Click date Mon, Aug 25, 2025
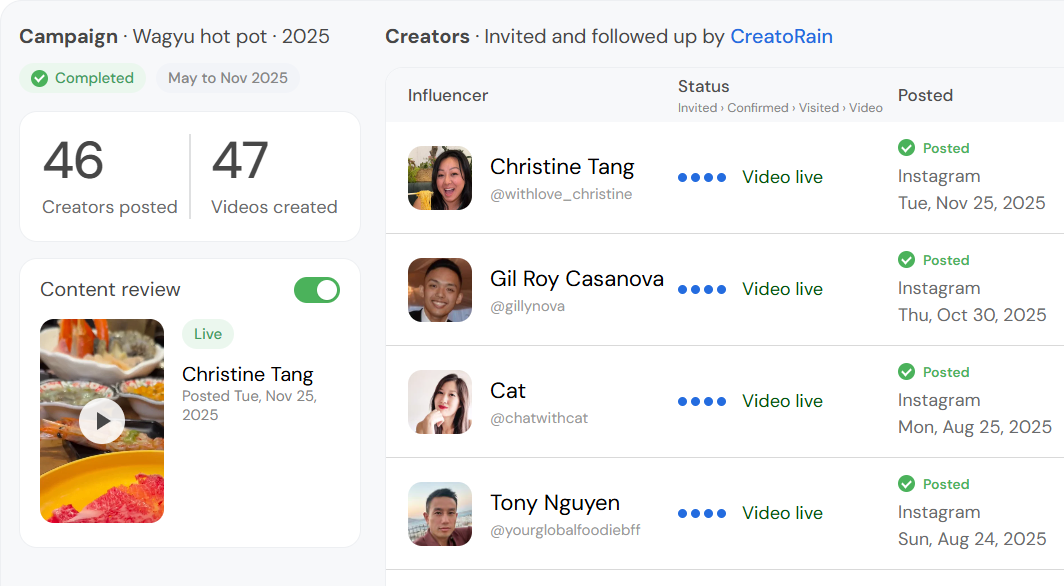The width and height of the screenshot is (1064, 586). [975, 427]
